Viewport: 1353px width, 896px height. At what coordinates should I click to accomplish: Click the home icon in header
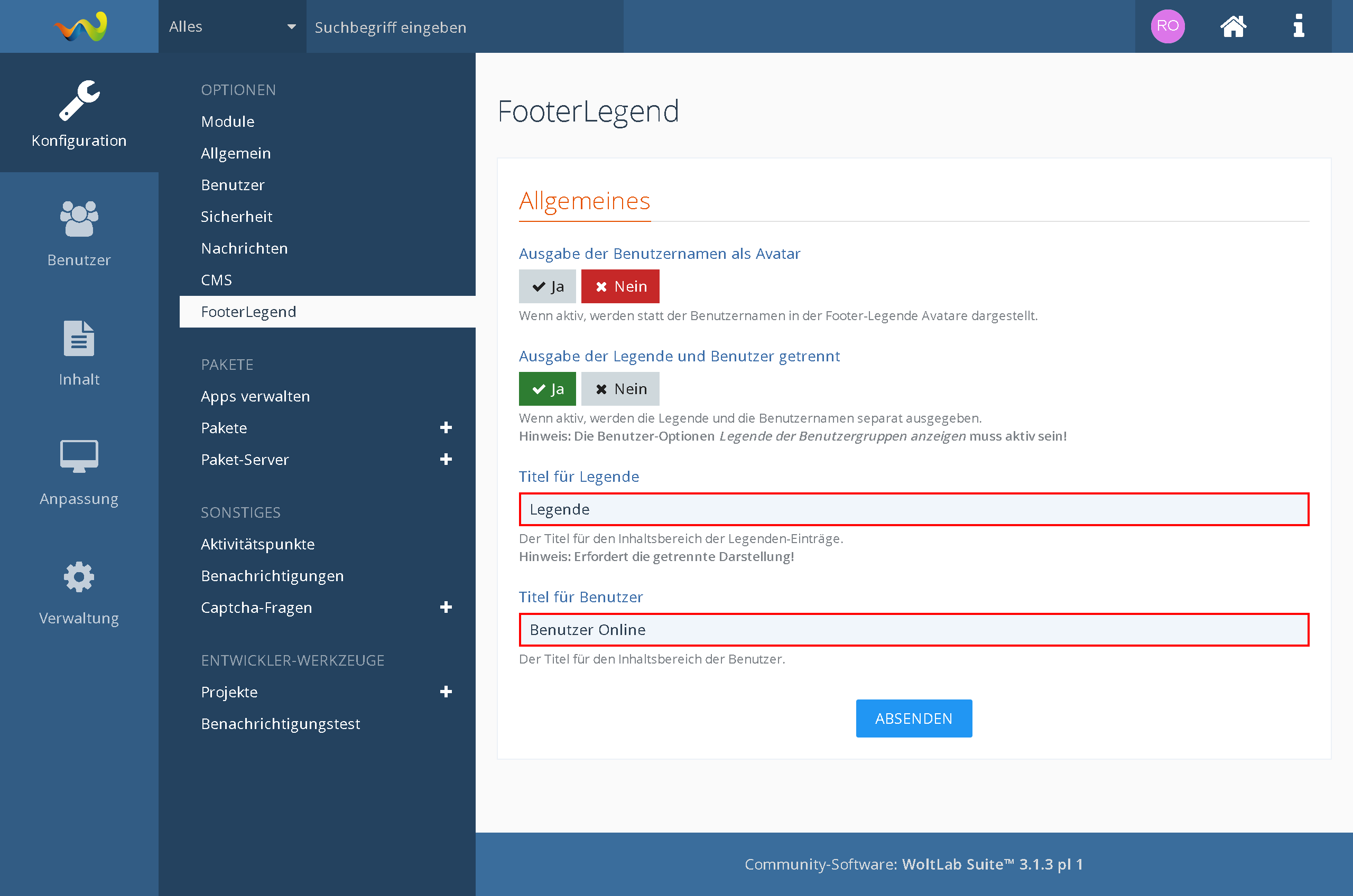pos(1233,26)
